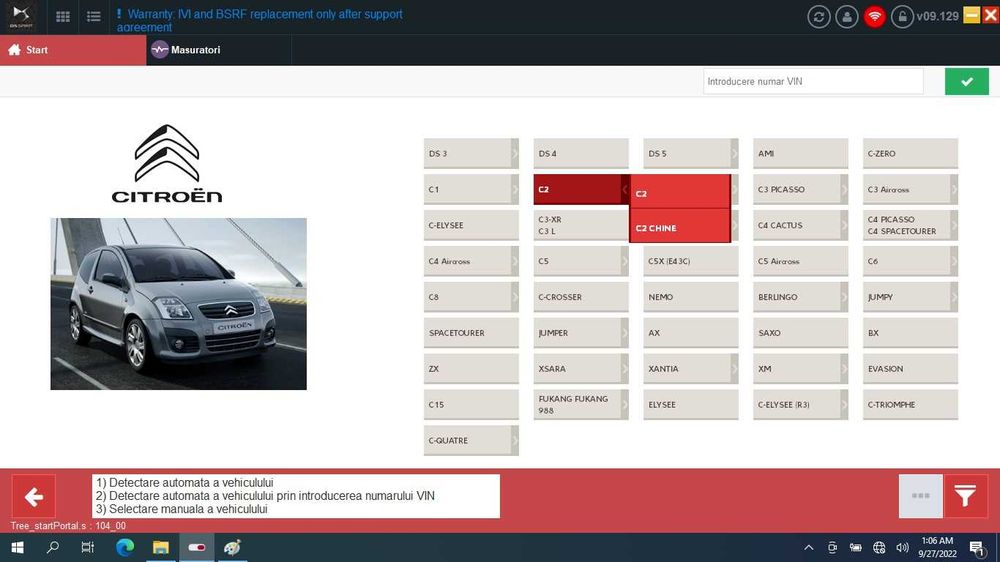Click the Citroën C2 car photo
This screenshot has height=562, width=1000.
tap(179, 304)
